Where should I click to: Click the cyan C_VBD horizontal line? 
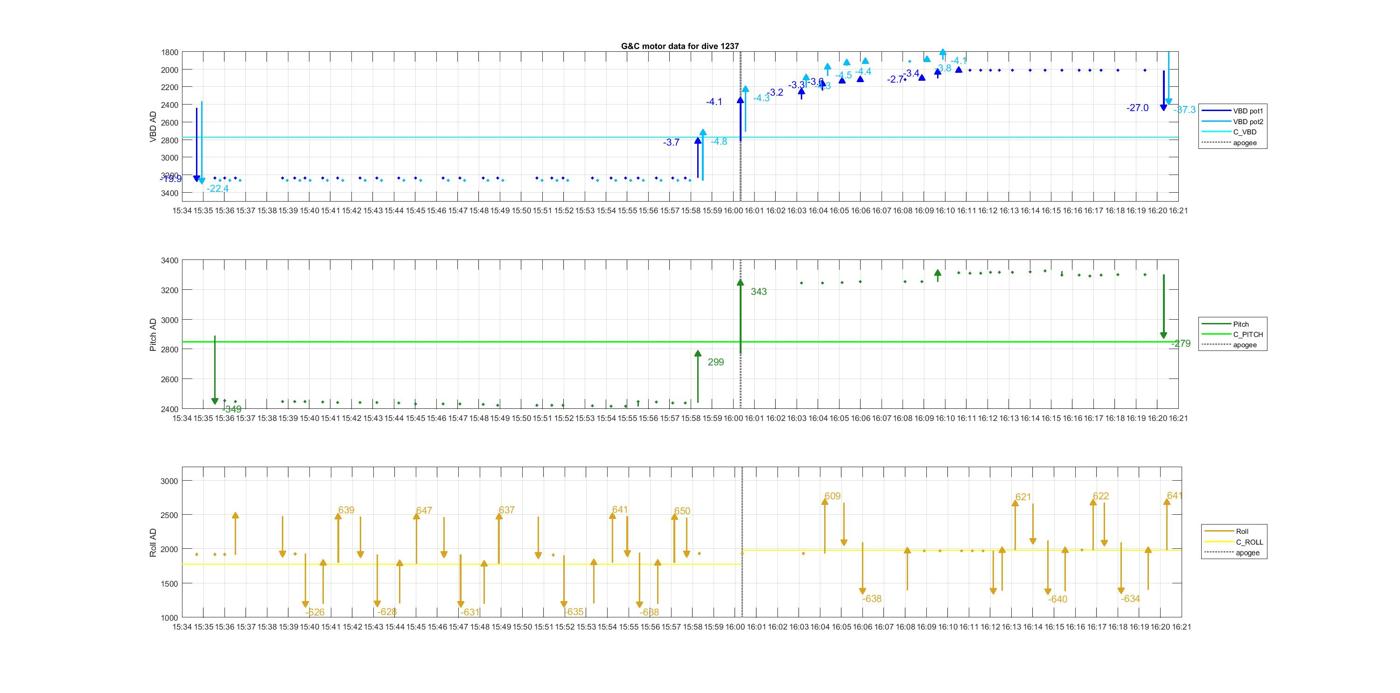680,138
